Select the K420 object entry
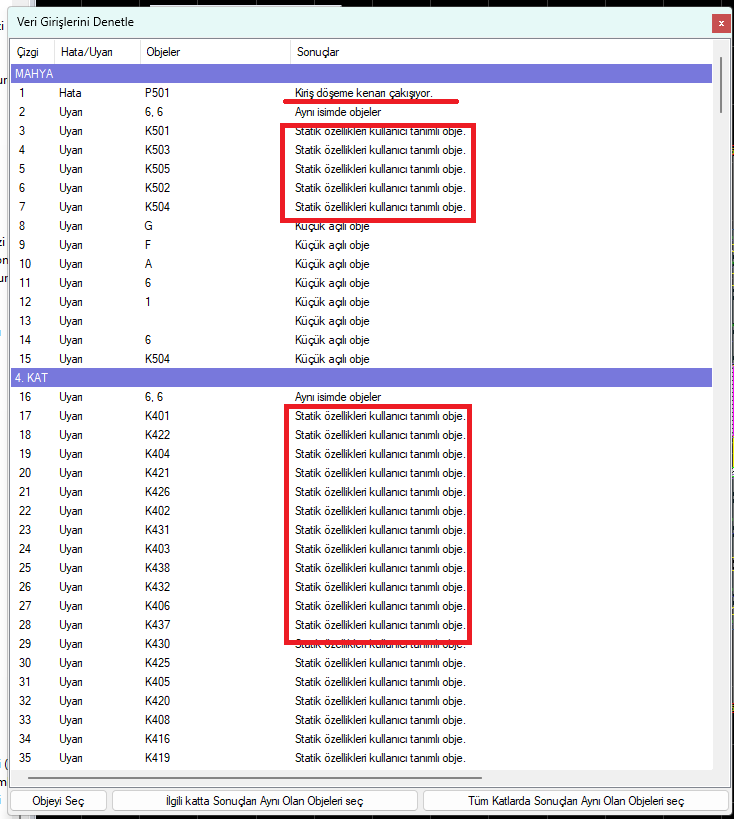Image resolution: width=734 pixels, height=819 pixels. [x=157, y=701]
